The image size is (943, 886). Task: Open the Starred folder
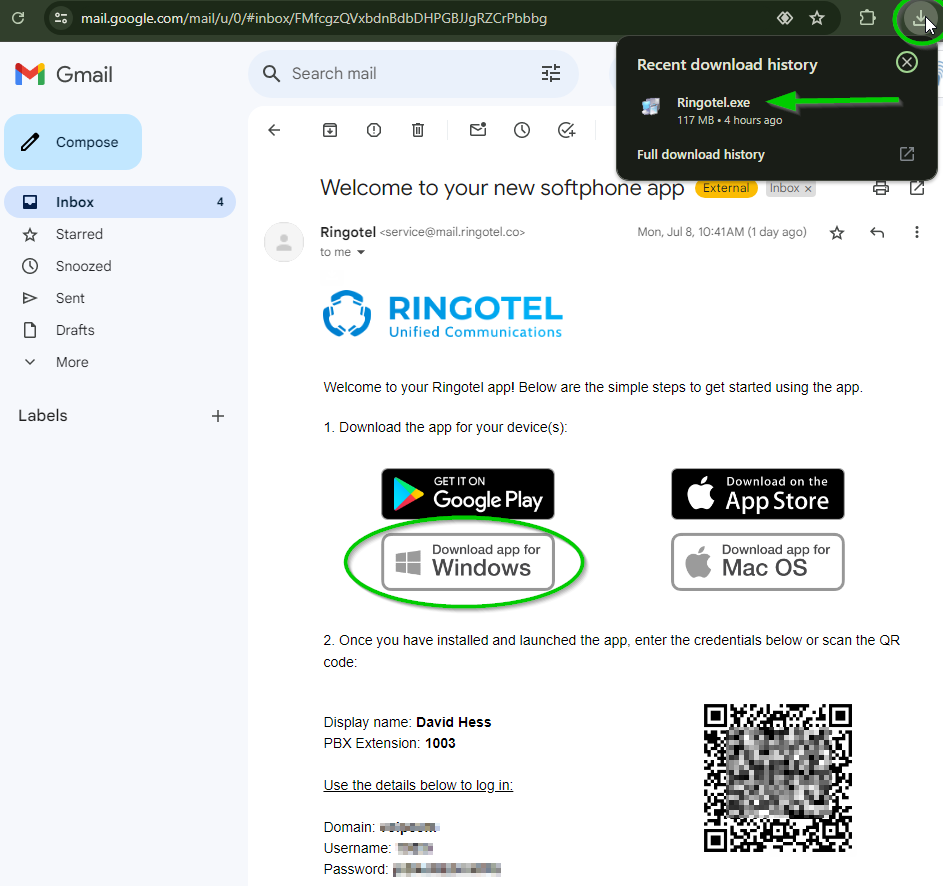click(x=79, y=234)
